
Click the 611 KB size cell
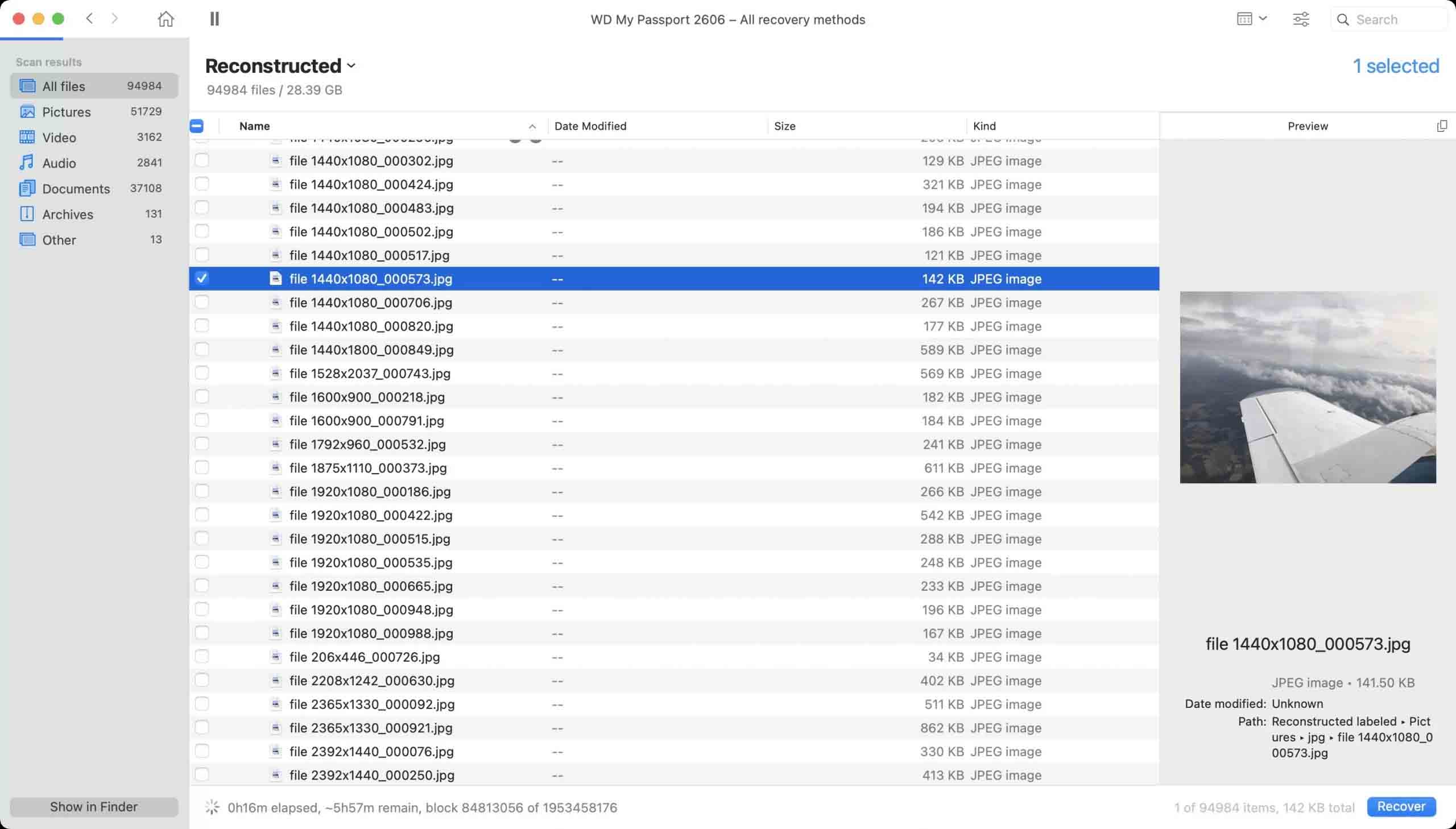coord(944,467)
